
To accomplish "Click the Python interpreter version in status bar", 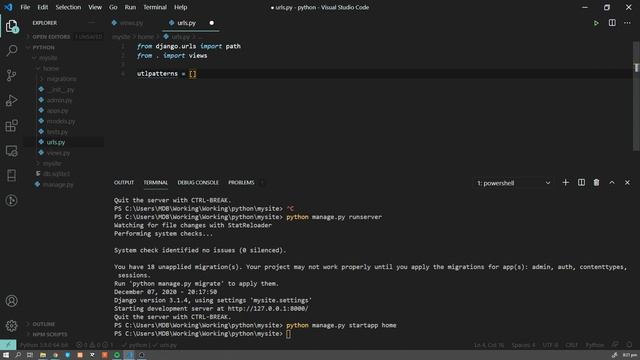I will [x=44, y=345].
